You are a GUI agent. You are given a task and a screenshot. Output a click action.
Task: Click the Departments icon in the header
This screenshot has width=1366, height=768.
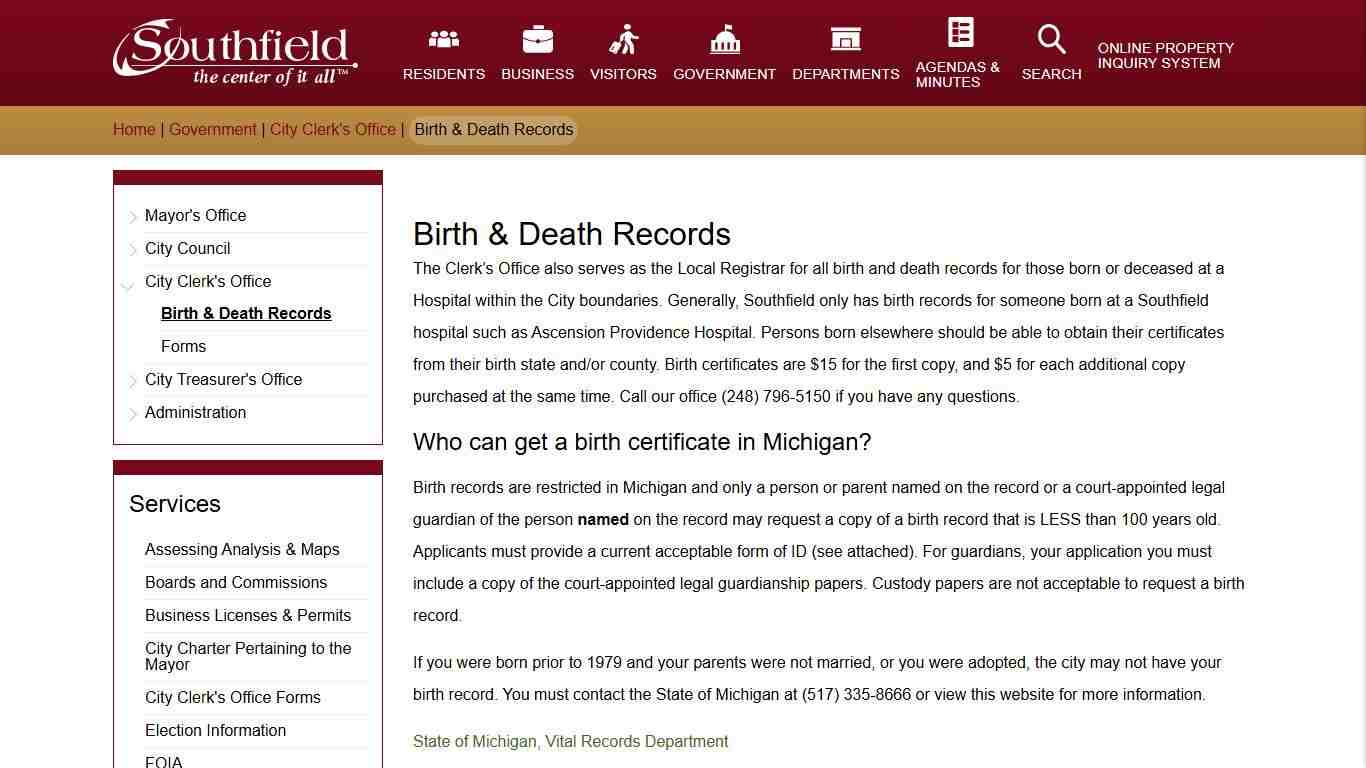(x=845, y=38)
